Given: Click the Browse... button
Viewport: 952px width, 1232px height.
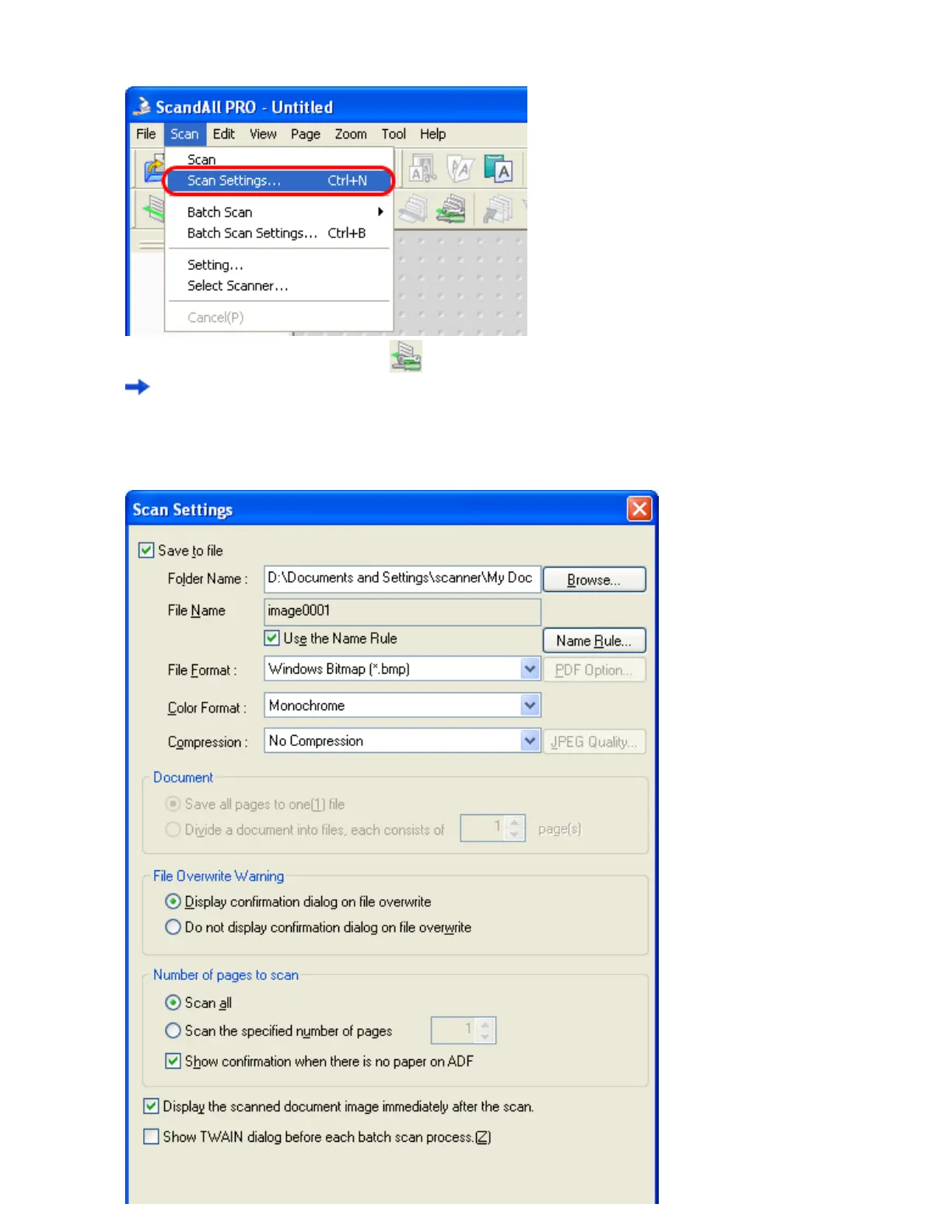Looking at the screenshot, I should pos(594,579).
